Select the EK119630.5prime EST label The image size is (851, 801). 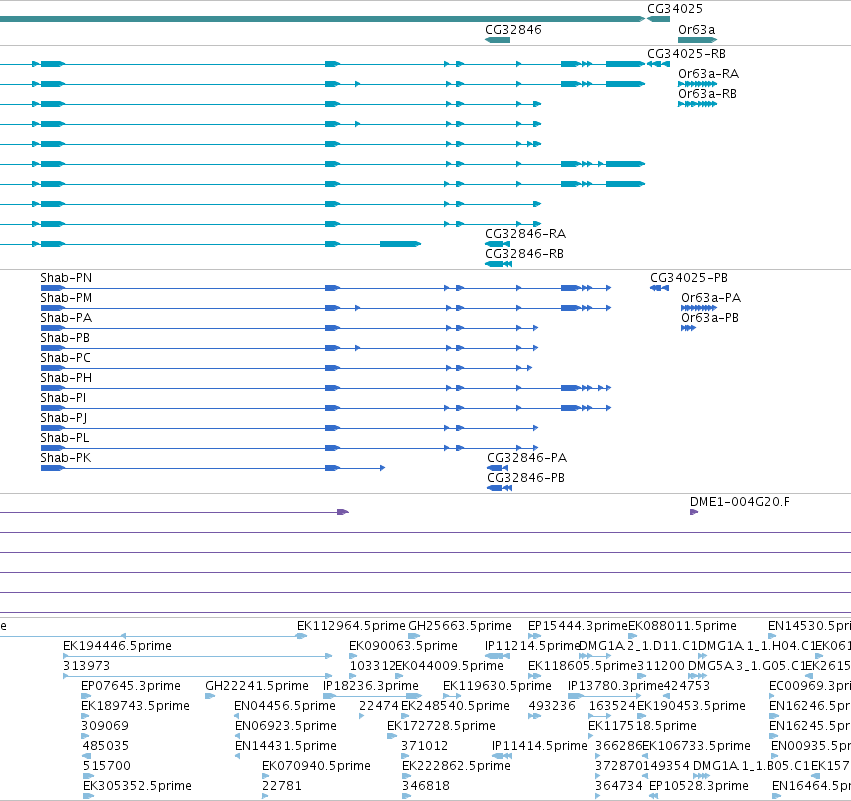coord(497,686)
